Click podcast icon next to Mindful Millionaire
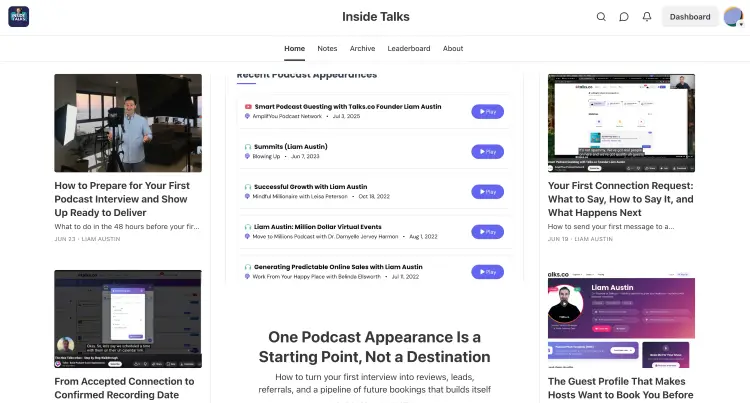The height and width of the screenshot is (403, 750). (x=247, y=196)
